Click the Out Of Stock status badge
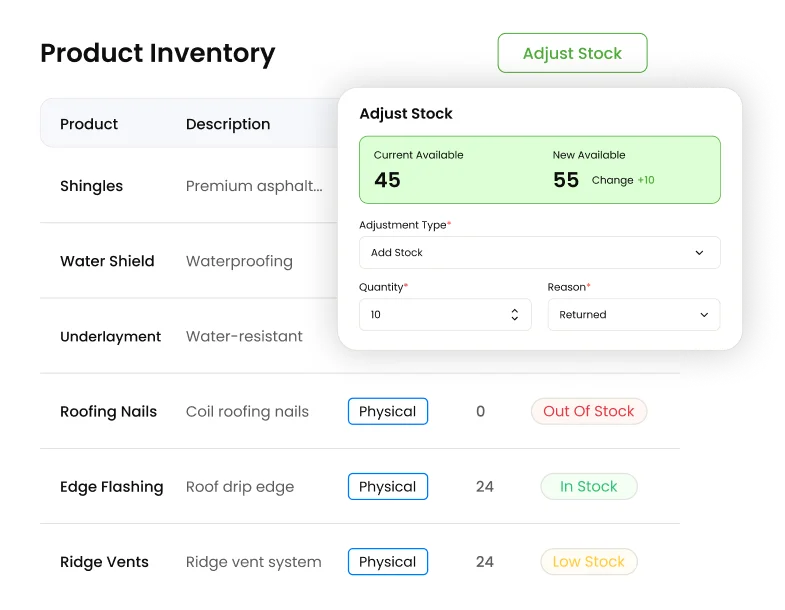785x610 pixels. [589, 411]
